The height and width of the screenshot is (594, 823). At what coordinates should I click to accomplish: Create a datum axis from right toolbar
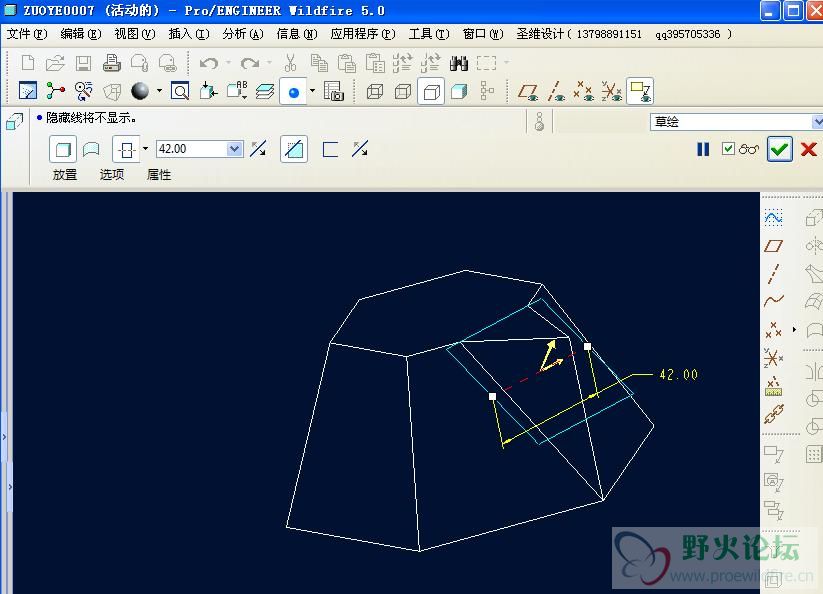click(774, 273)
